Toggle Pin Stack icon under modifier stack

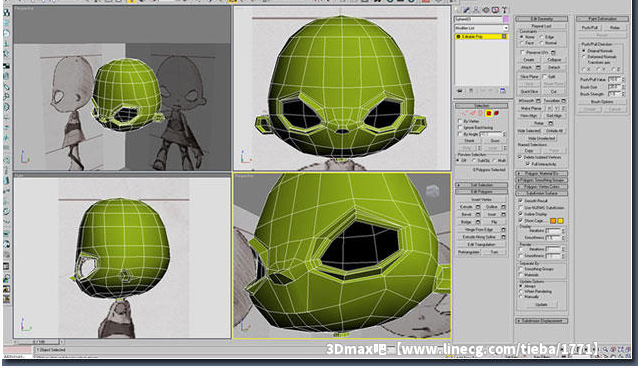[x=460, y=91]
